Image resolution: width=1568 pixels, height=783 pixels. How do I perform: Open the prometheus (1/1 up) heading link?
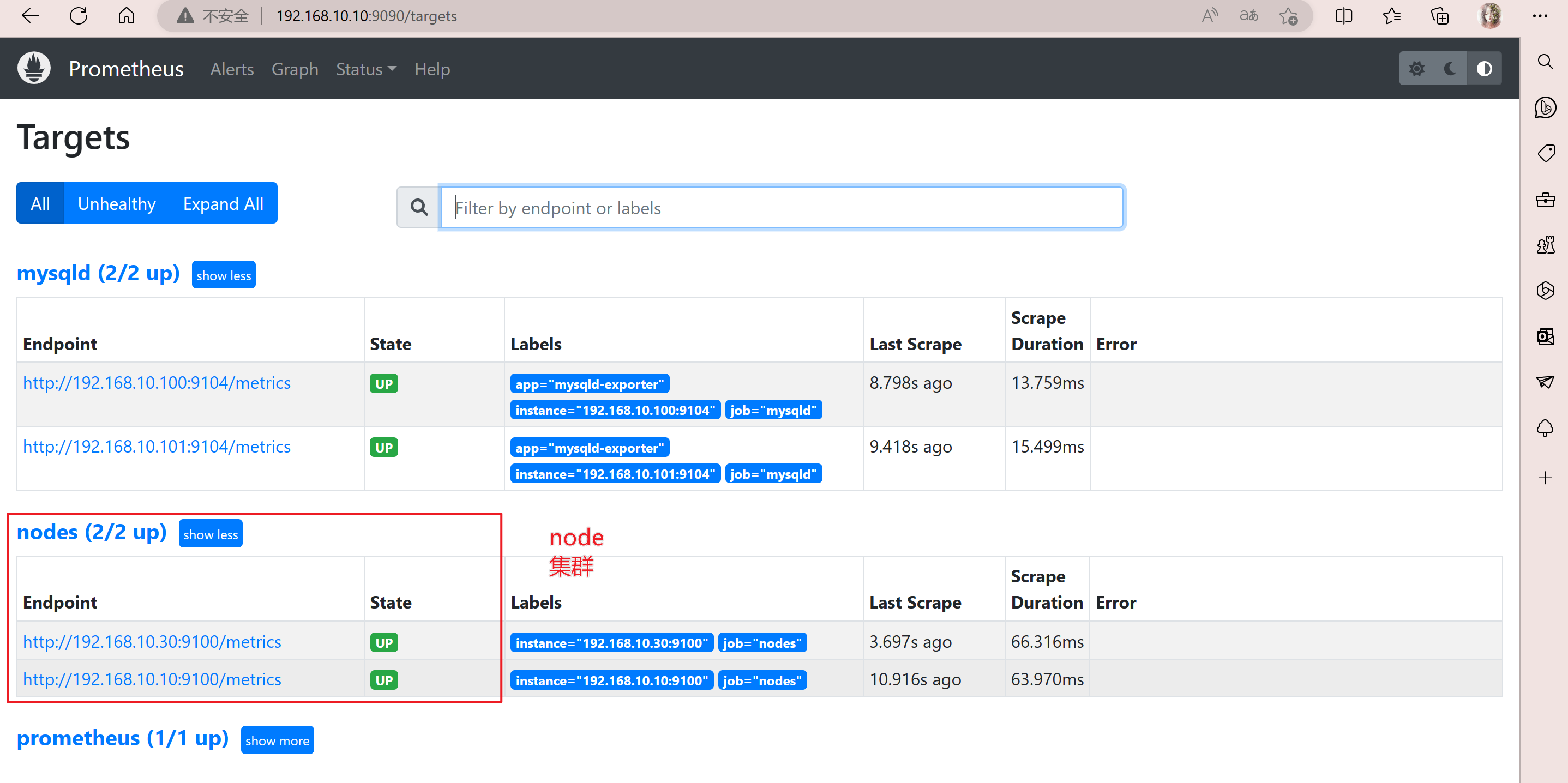coord(122,738)
